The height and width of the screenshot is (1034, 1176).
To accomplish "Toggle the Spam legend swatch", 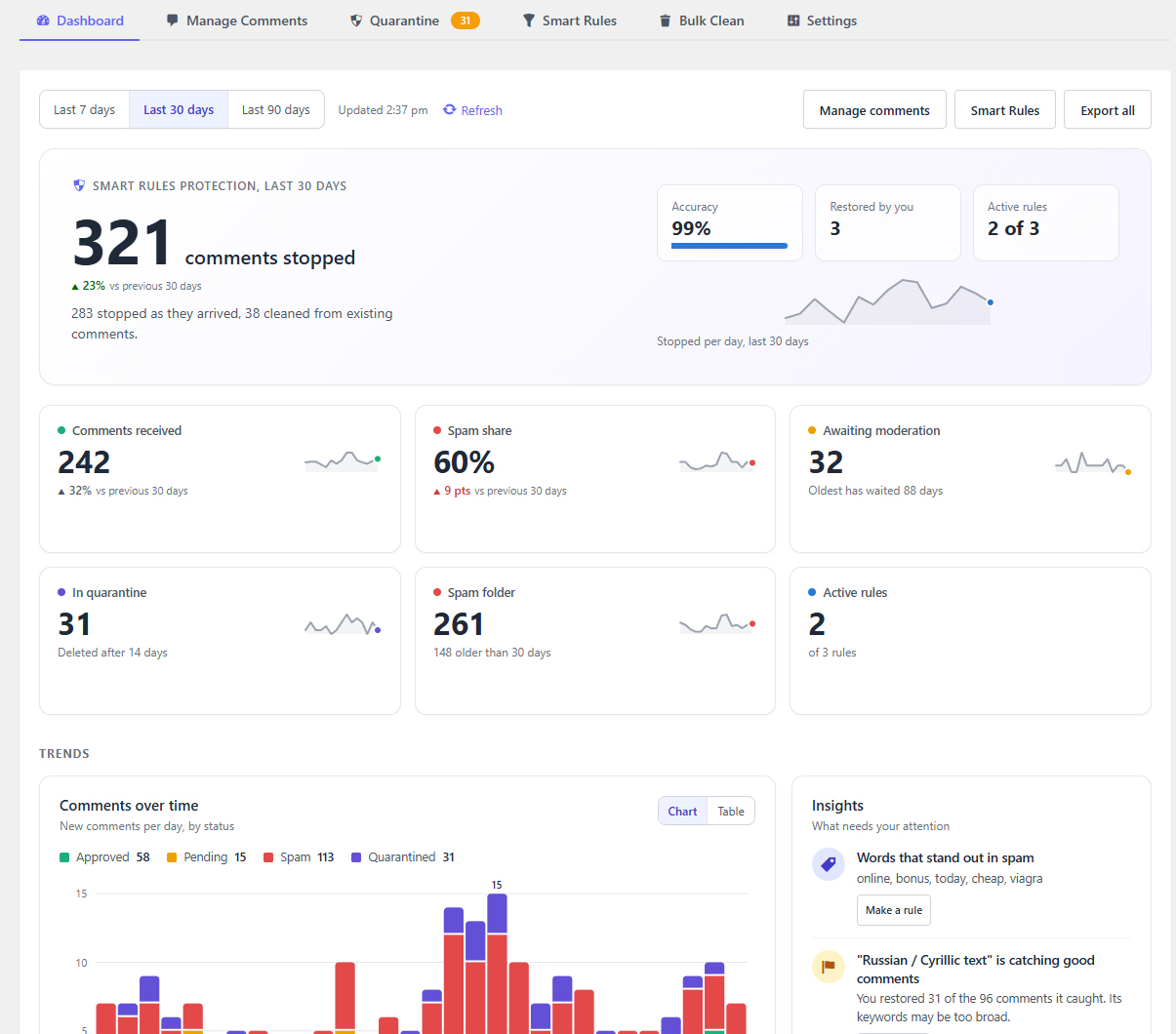I will [268, 857].
